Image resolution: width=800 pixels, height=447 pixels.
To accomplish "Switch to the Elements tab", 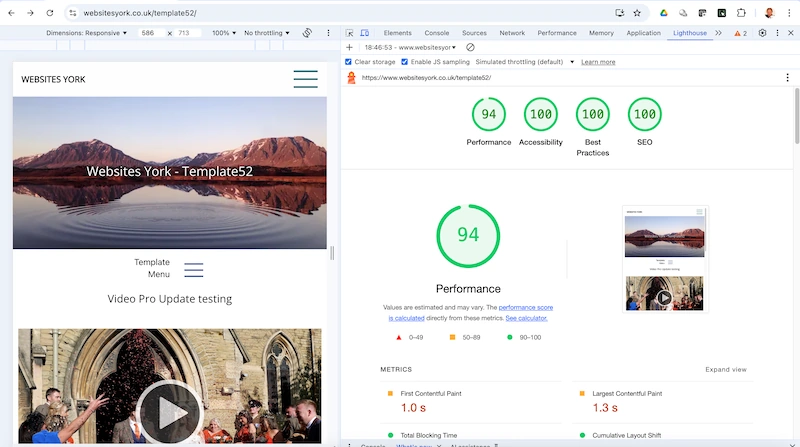I will [x=397, y=33].
